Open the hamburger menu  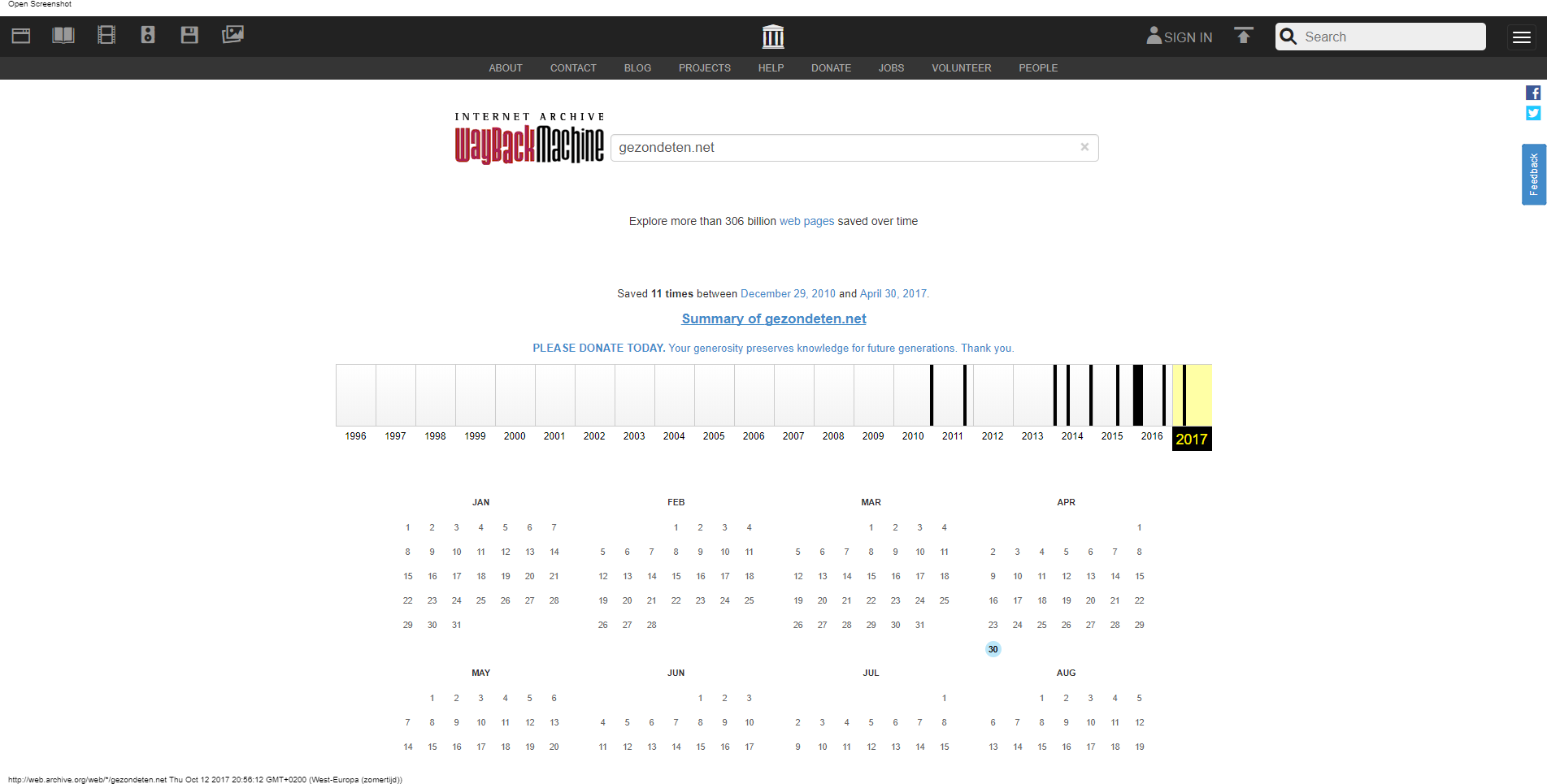[1522, 37]
